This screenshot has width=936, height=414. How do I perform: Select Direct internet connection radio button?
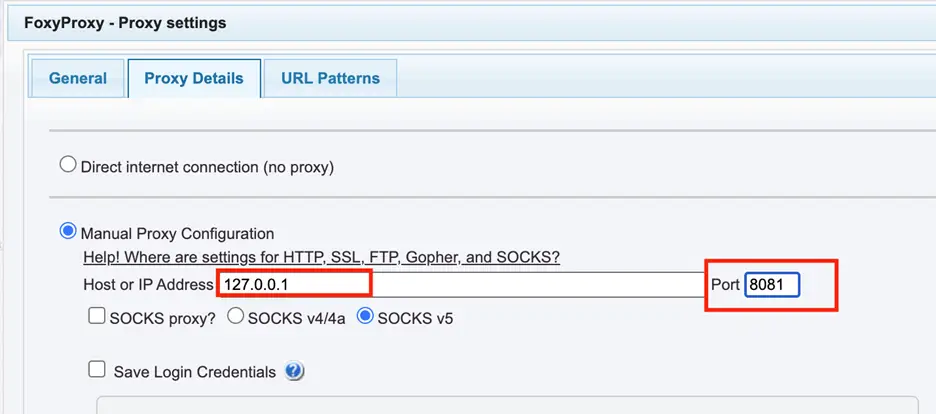(68, 165)
